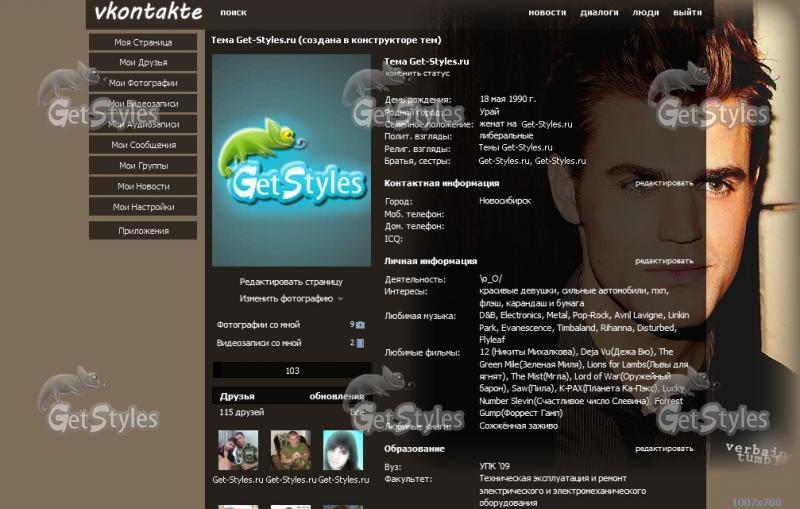800x509 pixels.
Task: Click the activity value \o_O/
Action: coord(491,278)
